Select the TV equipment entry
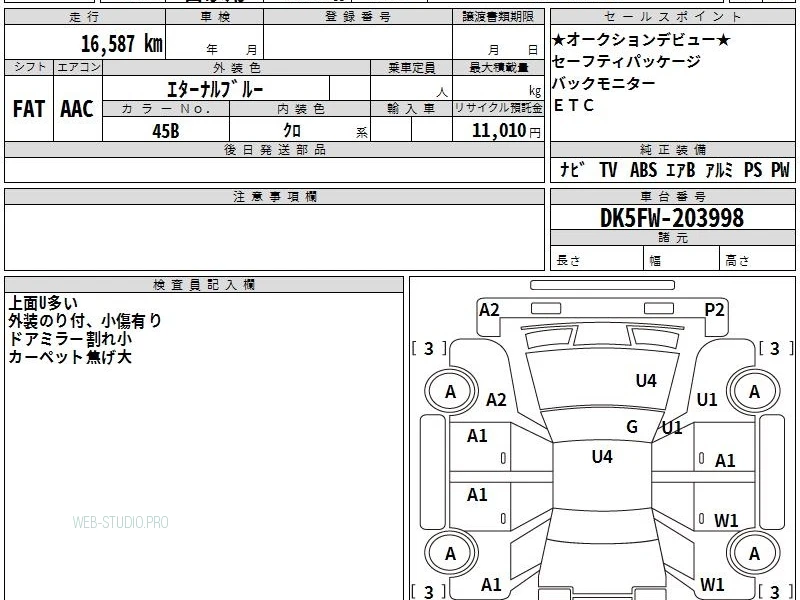This screenshot has height=600, width=800. (608, 169)
